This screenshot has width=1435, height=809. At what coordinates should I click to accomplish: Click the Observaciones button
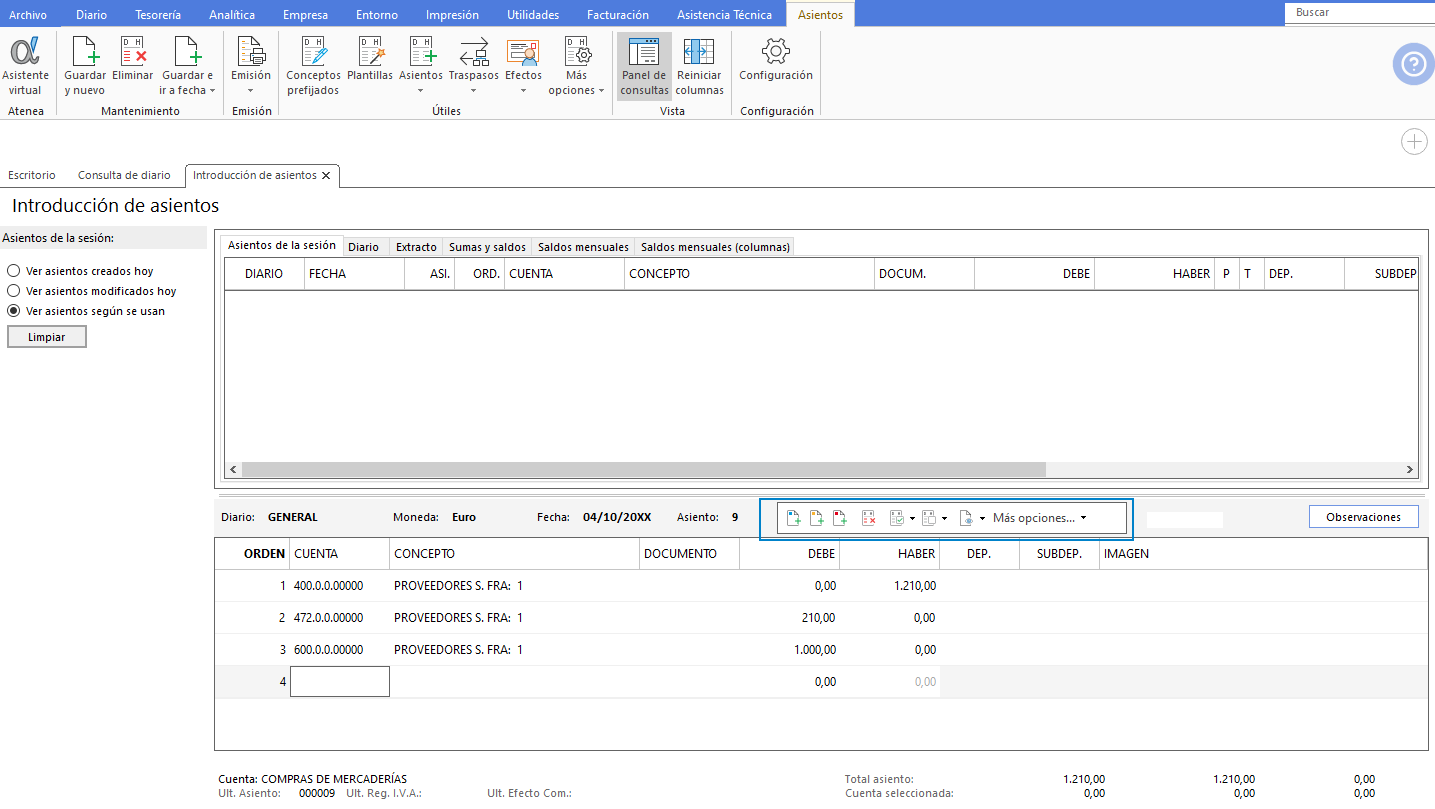pos(1363,517)
